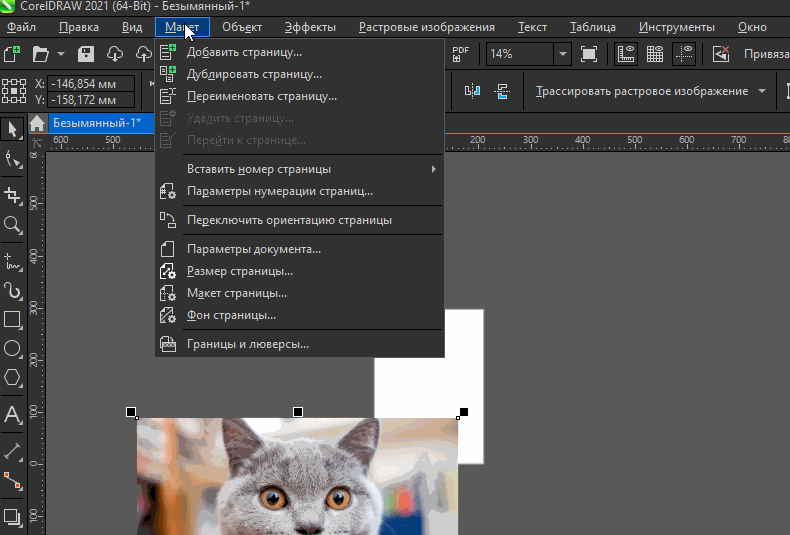Open the 'Окно' menu
Screen dimensions: 790x535
(x=752, y=27)
